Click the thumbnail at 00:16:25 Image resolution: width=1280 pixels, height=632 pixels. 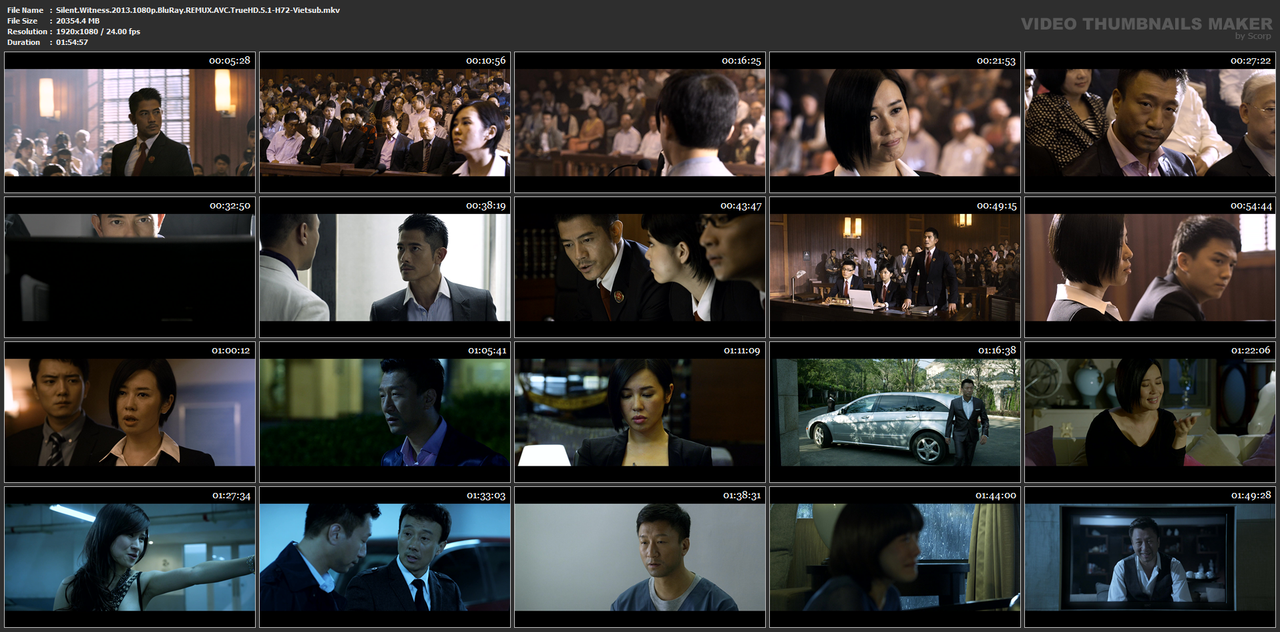point(640,122)
